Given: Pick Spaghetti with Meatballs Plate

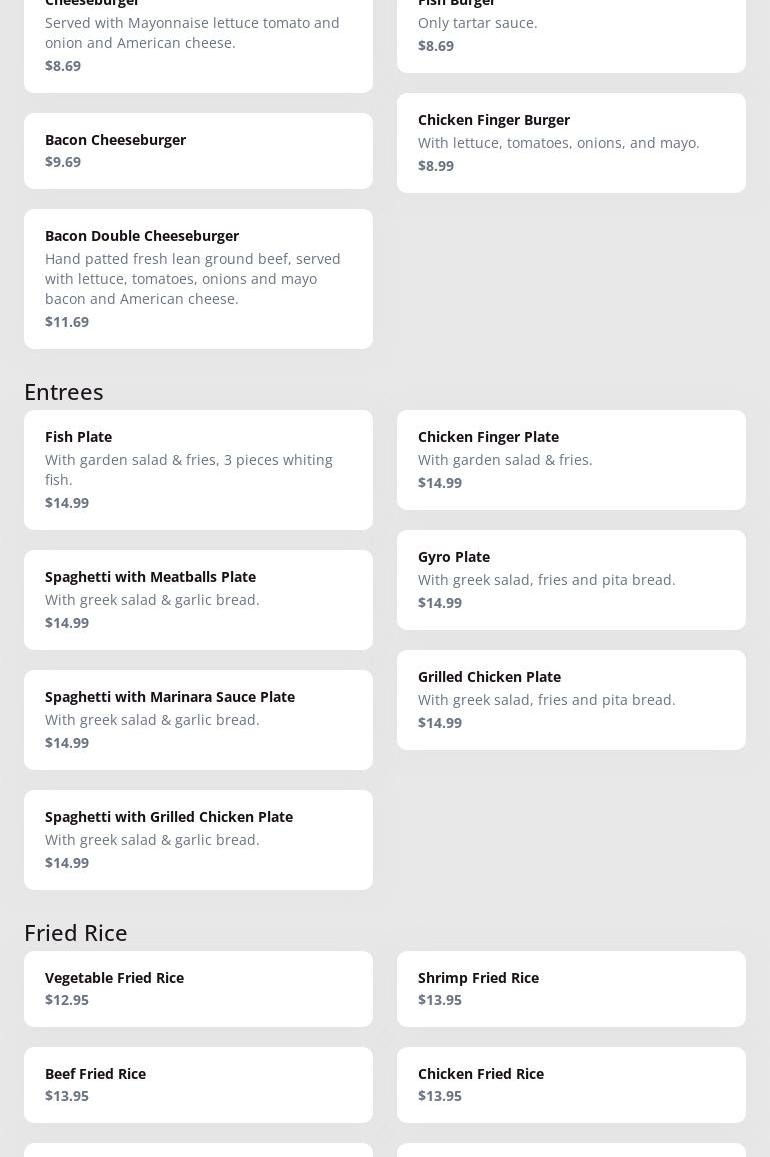Looking at the screenshot, I should coord(198,599).
